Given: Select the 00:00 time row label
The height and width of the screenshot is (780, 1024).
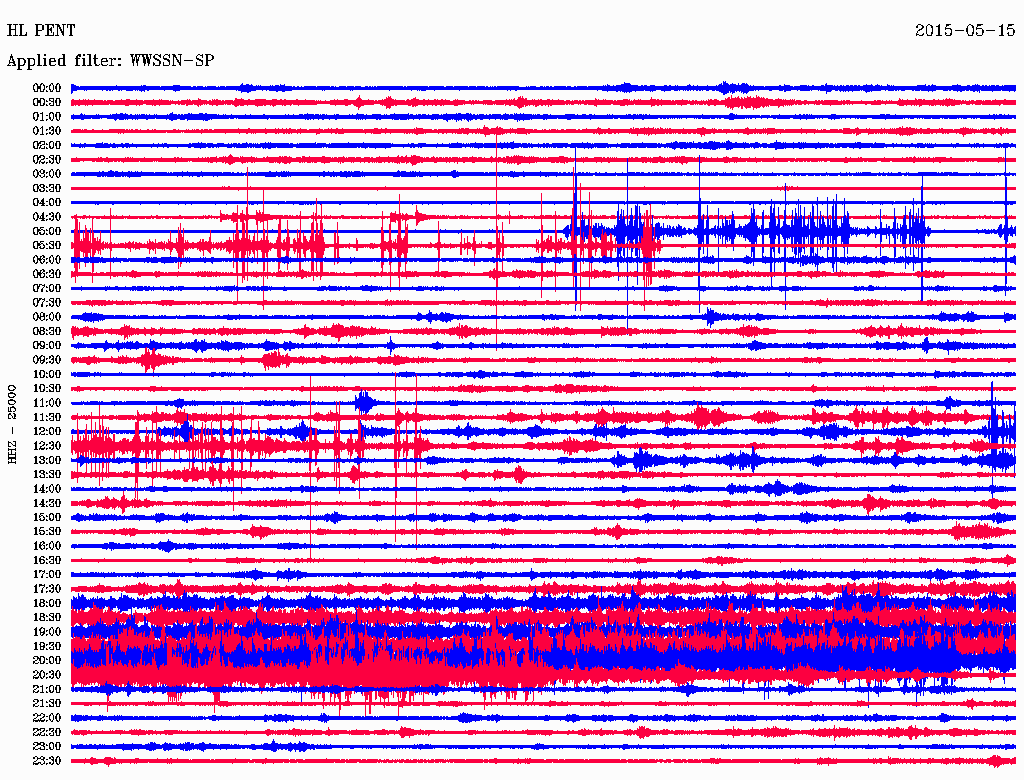Looking at the screenshot, I should coord(47,88).
